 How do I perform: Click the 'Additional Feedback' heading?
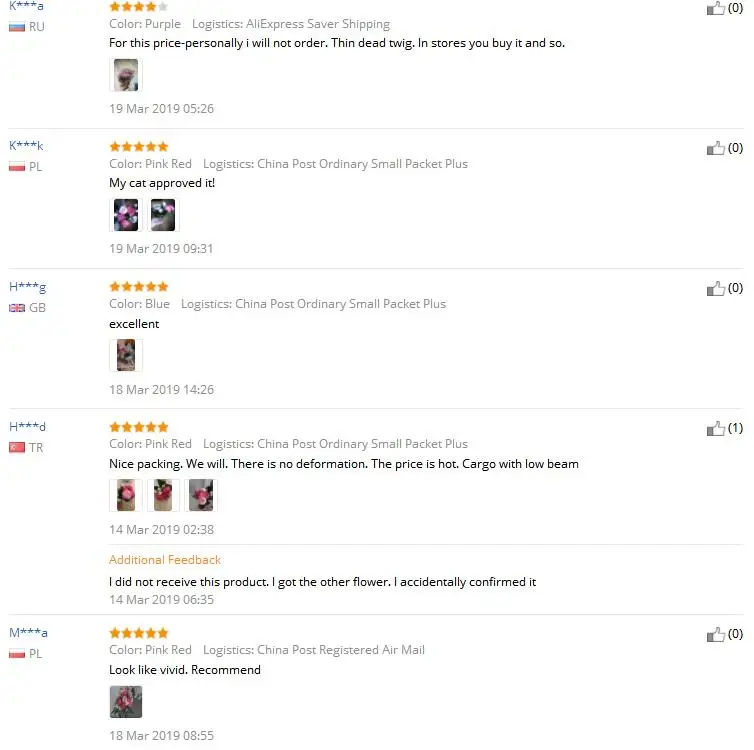[x=165, y=560]
